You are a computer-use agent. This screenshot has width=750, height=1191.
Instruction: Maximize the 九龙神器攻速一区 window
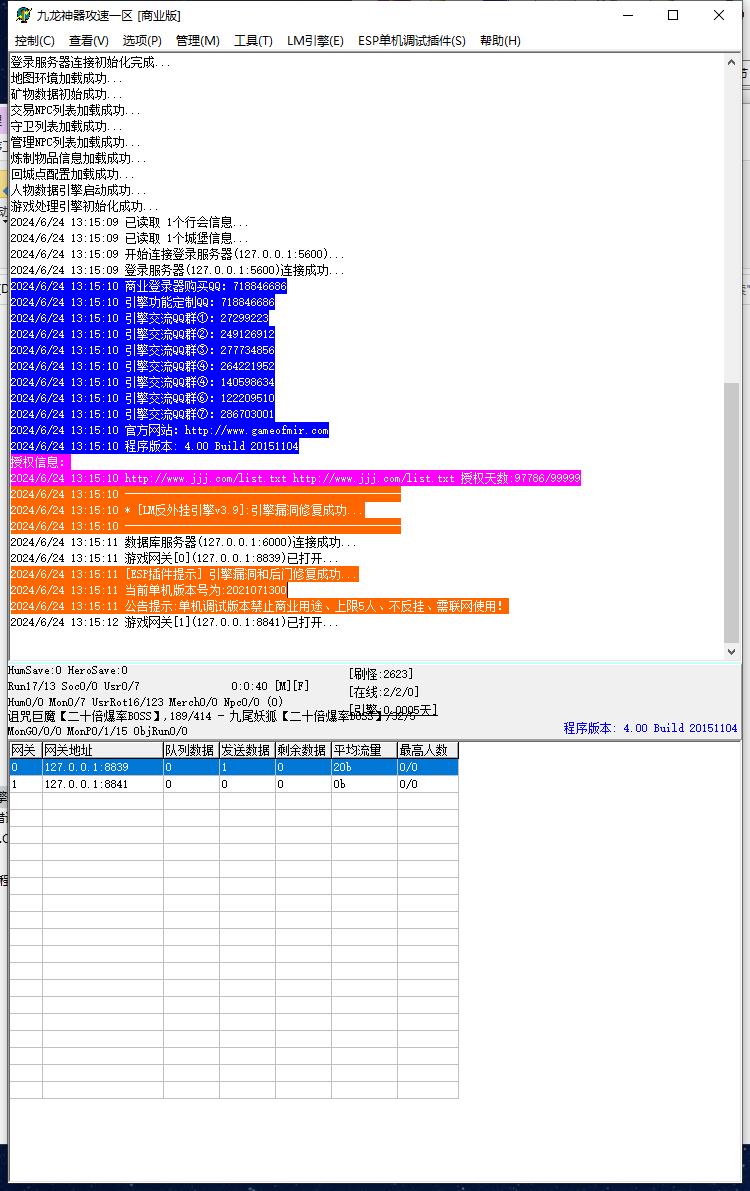pos(673,15)
